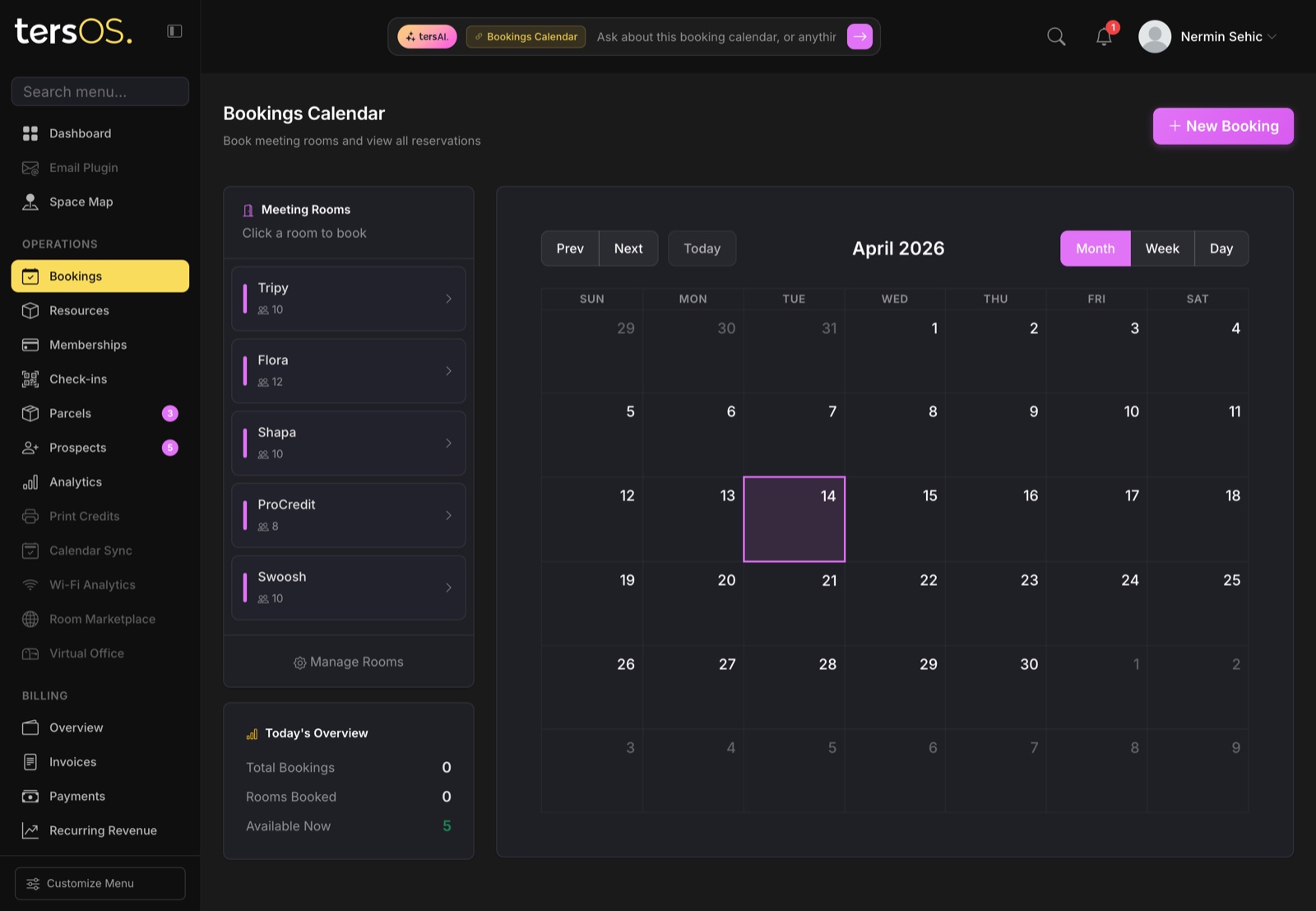Switch calendar to Week view
The image size is (1316, 911).
1162,248
